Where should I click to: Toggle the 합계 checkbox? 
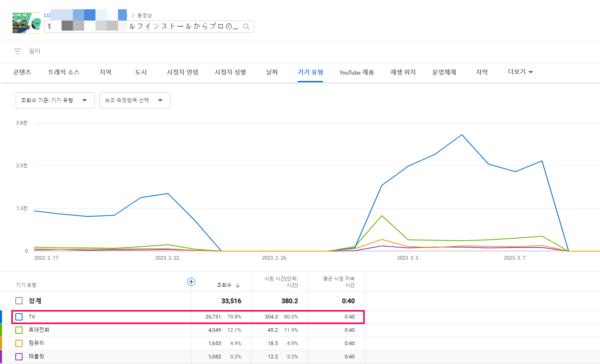[19, 301]
